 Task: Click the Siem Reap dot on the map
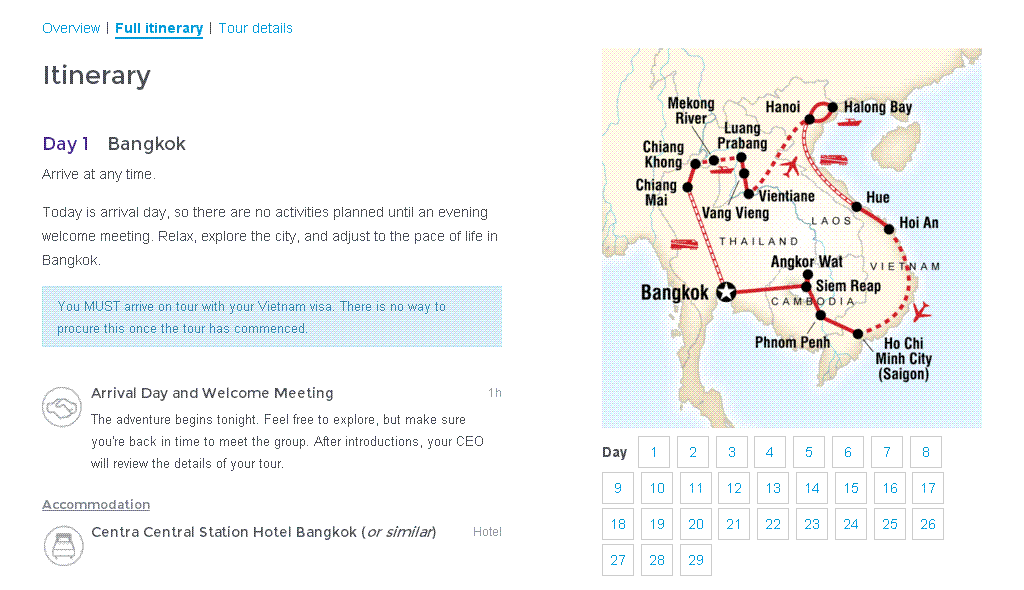click(x=806, y=286)
